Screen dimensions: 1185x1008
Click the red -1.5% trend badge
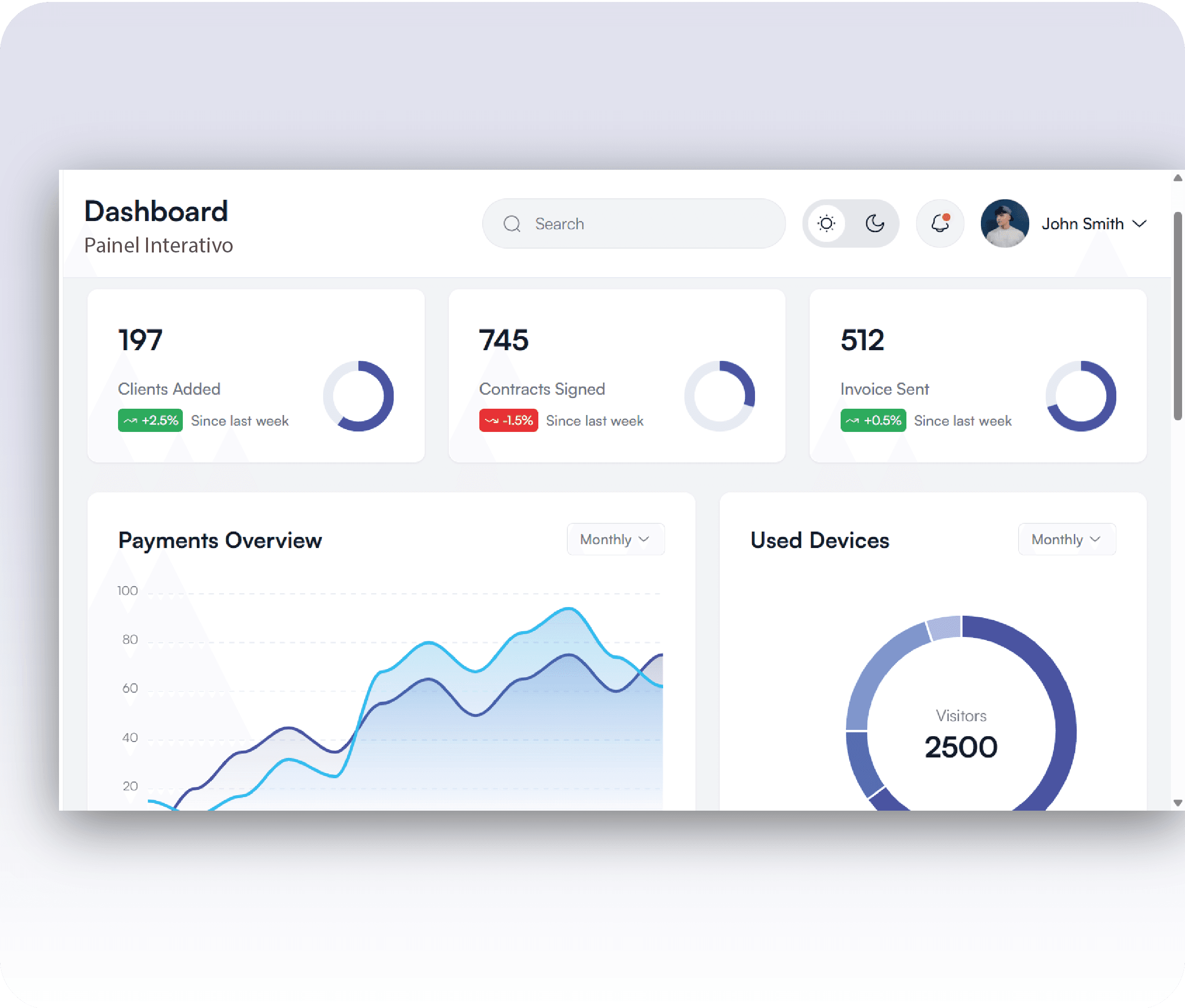(x=508, y=421)
